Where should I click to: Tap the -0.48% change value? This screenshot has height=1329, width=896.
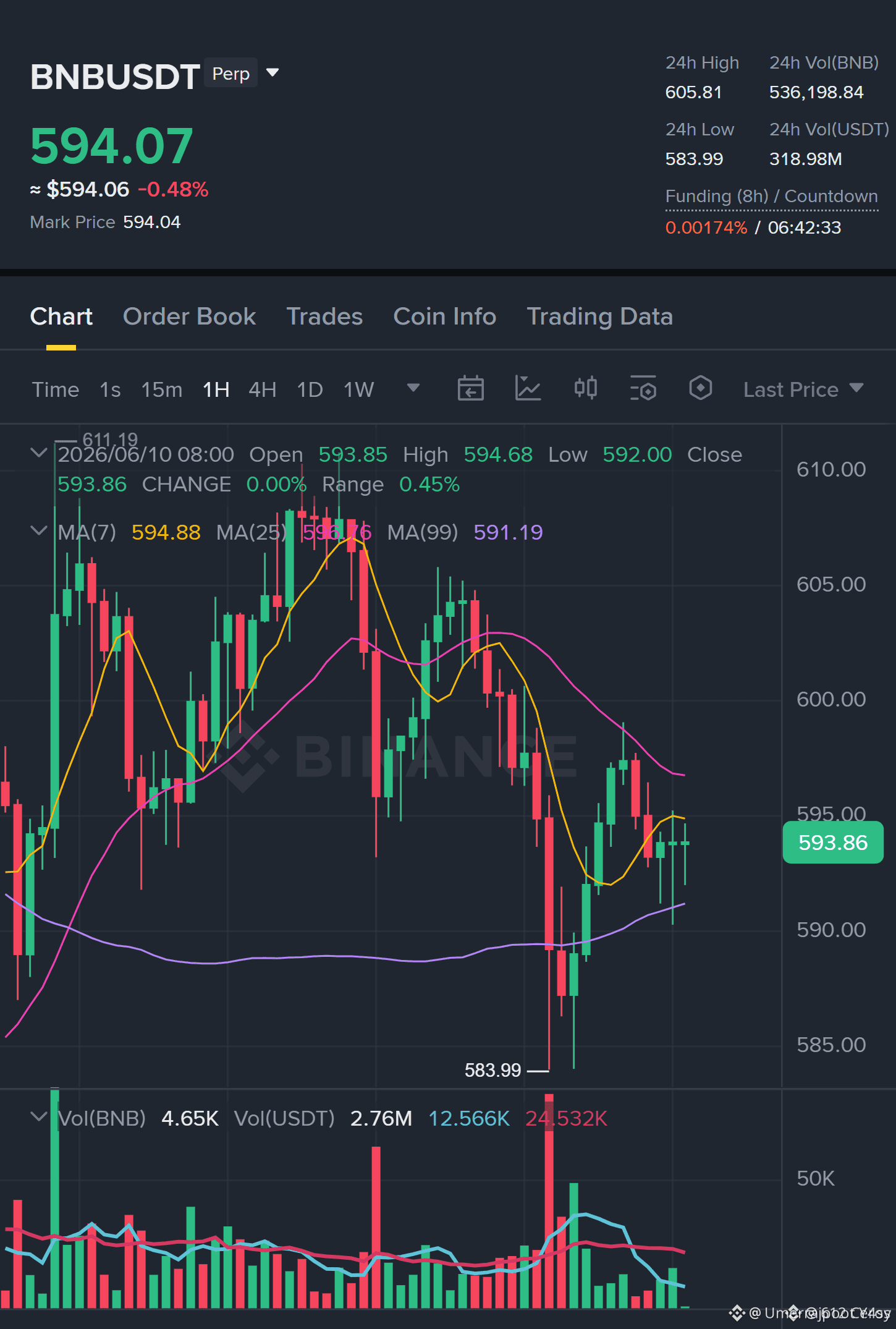(173, 189)
